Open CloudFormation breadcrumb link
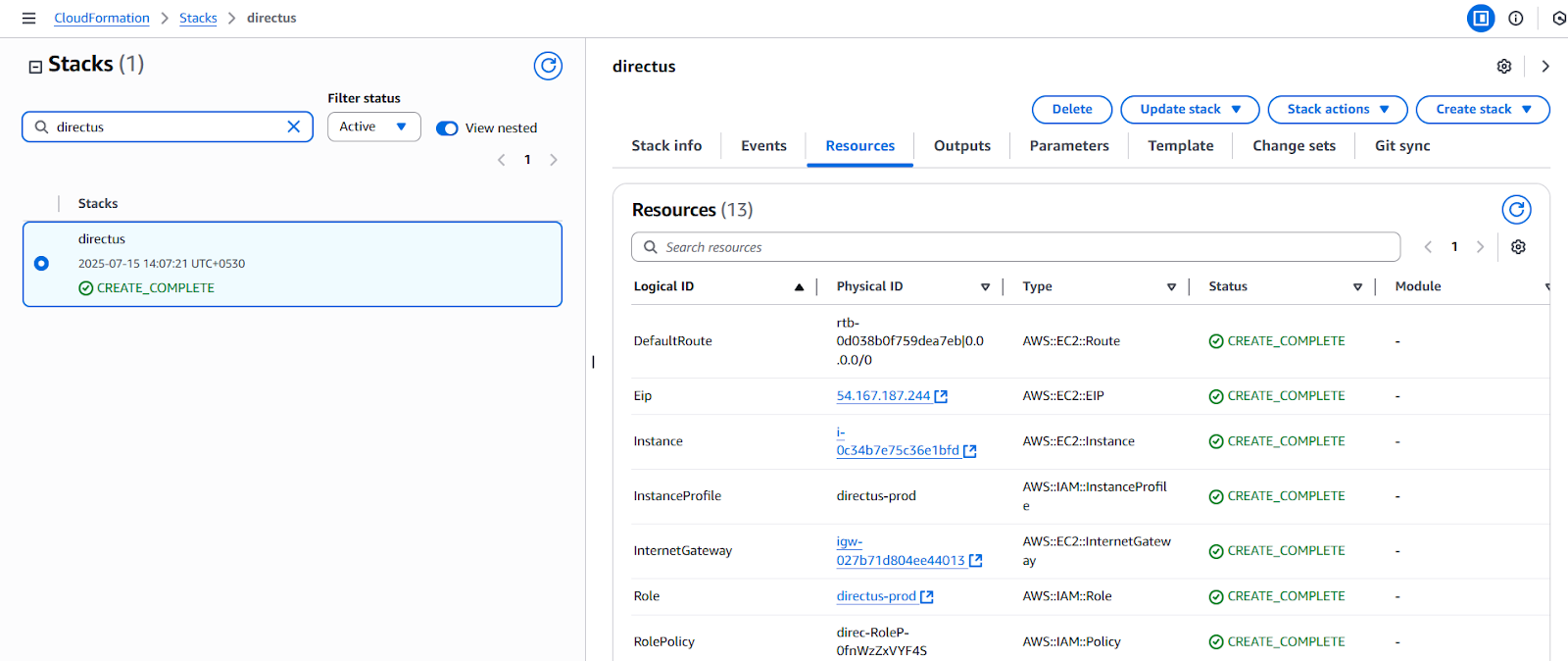Viewport: 1568px width, 661px height. coord(102,18)
